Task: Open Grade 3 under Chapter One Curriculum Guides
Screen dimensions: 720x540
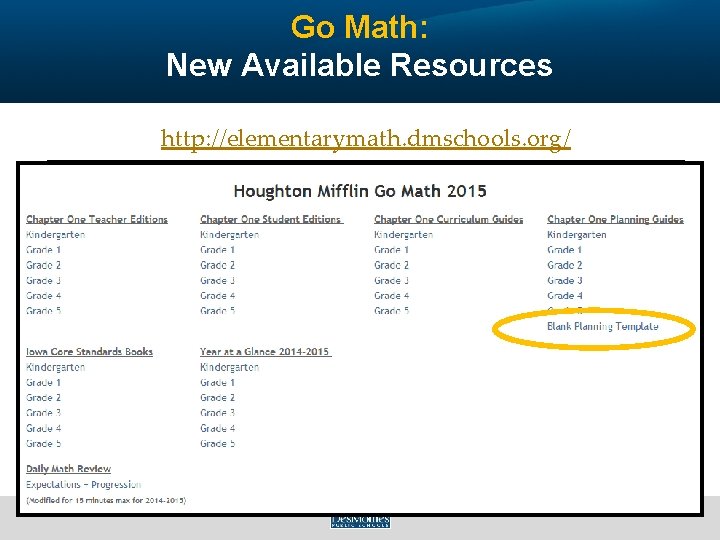Action: tap(392, 280)
